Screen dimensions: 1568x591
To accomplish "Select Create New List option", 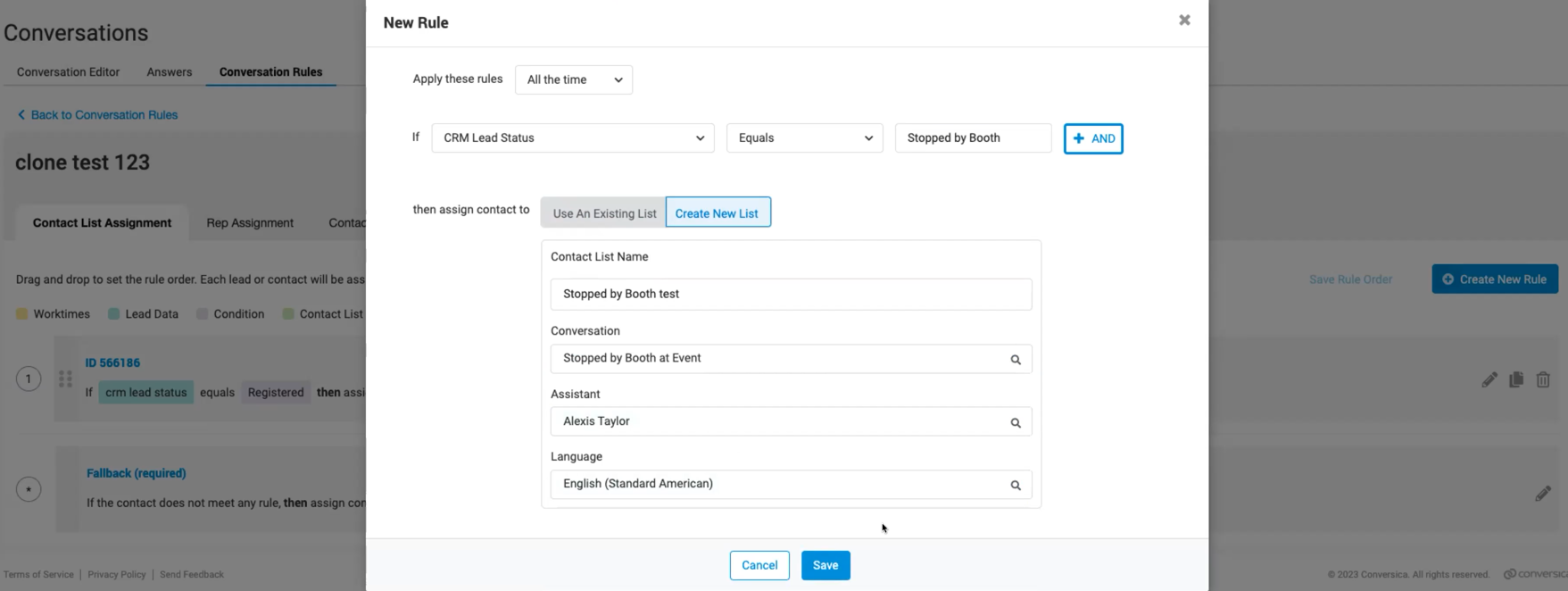I will coord(717,213).
